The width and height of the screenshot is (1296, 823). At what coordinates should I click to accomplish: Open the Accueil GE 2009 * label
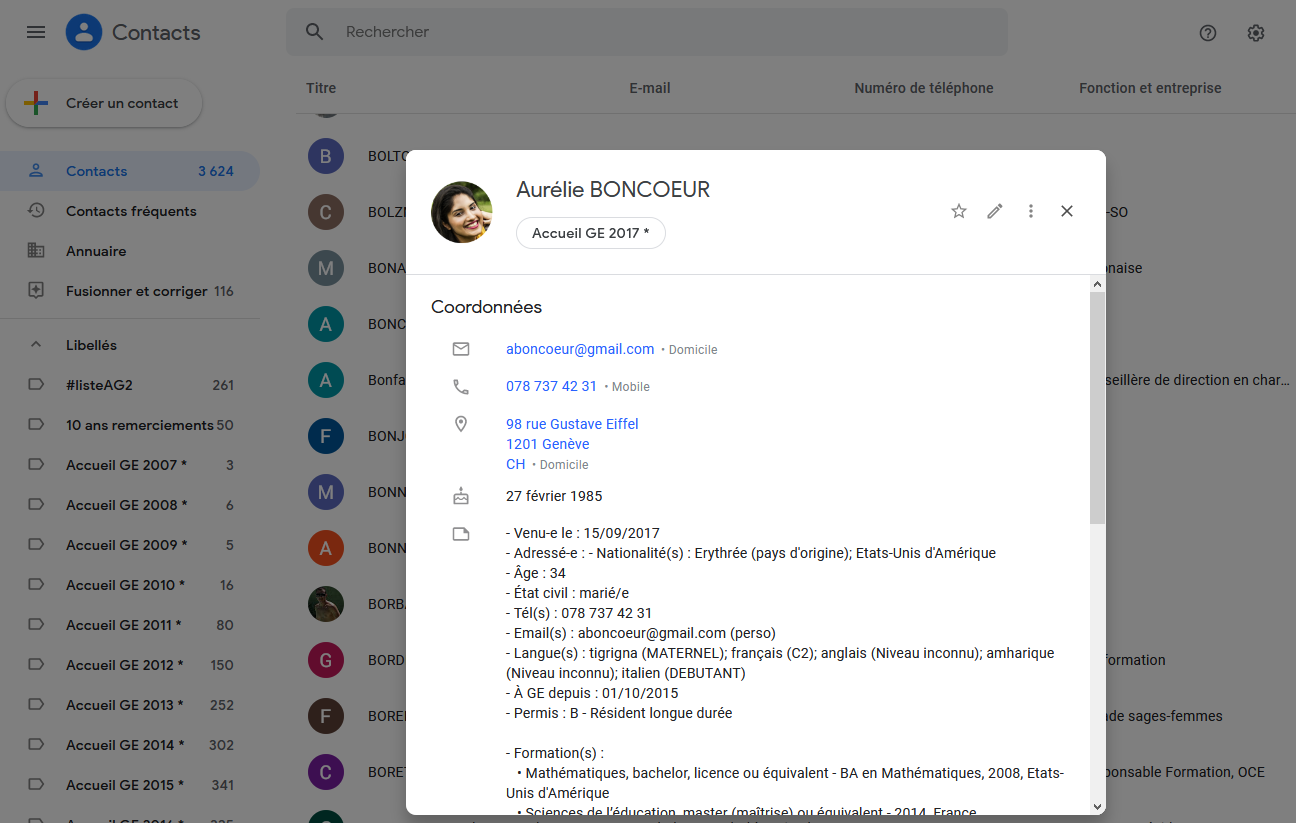[x=130, y=545]
